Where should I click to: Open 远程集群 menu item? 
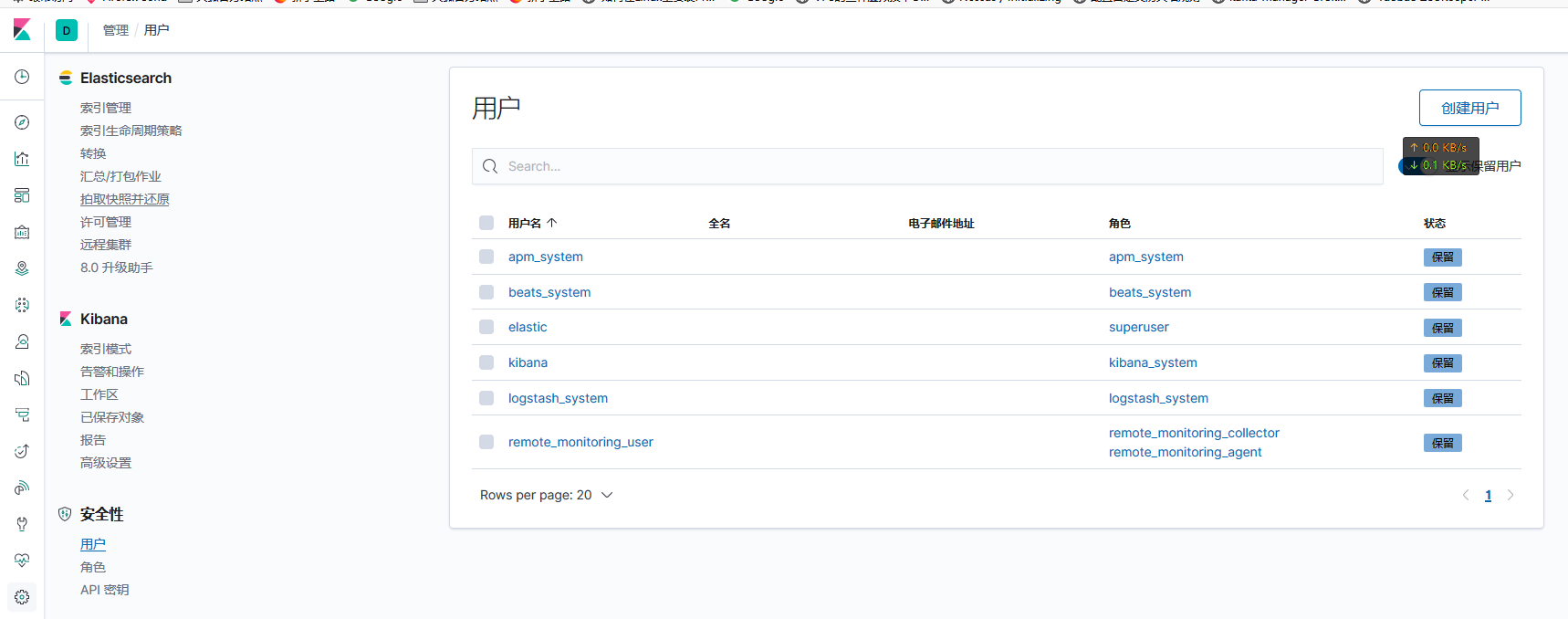[106, 245]
